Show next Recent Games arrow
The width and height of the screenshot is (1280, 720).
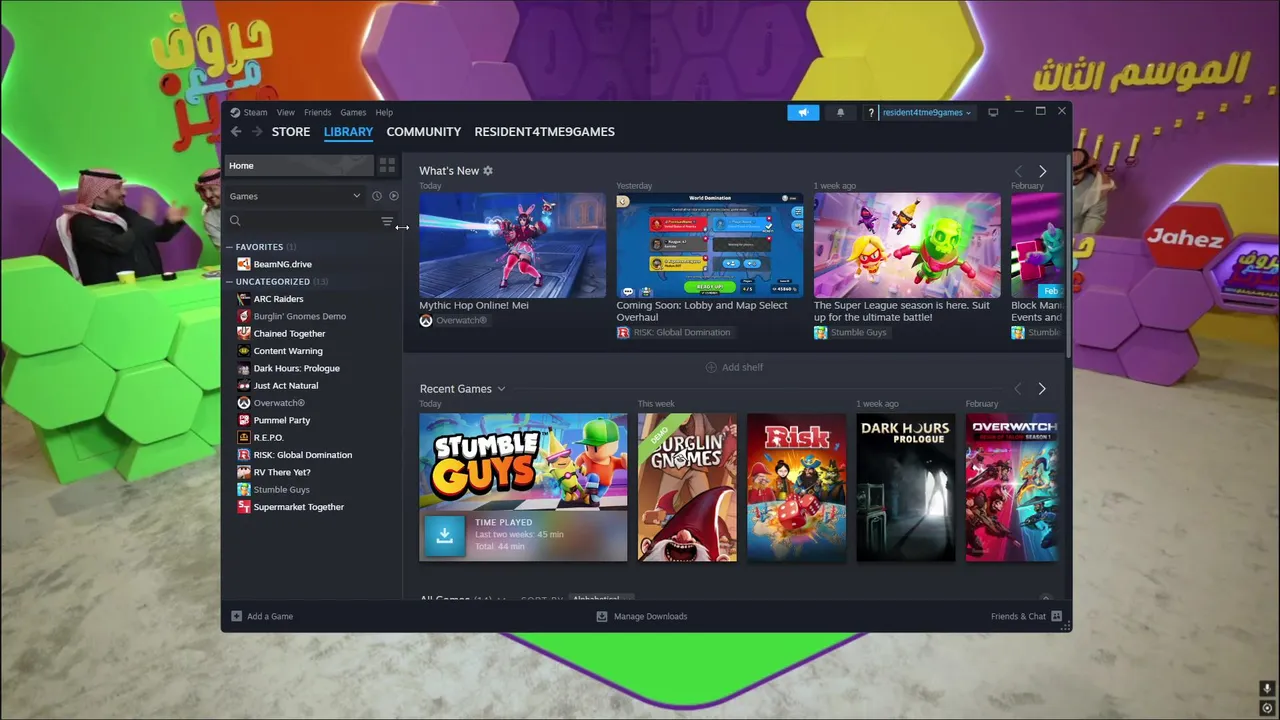tap(1042, 389)
